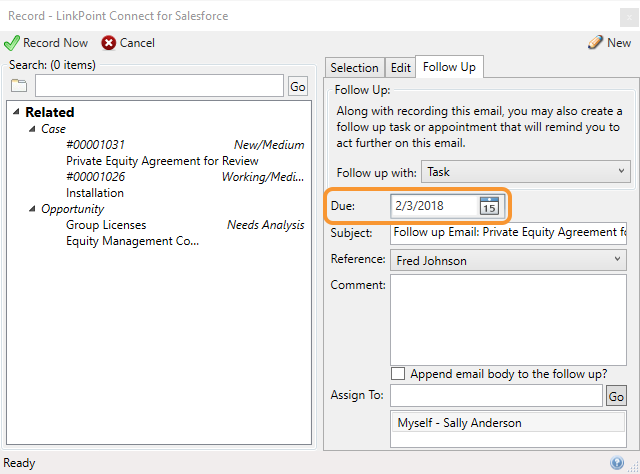The height and width of the screenshot is (474, 640).
Task: Open help via the question mark icon
Action: (x=617, y=463)
